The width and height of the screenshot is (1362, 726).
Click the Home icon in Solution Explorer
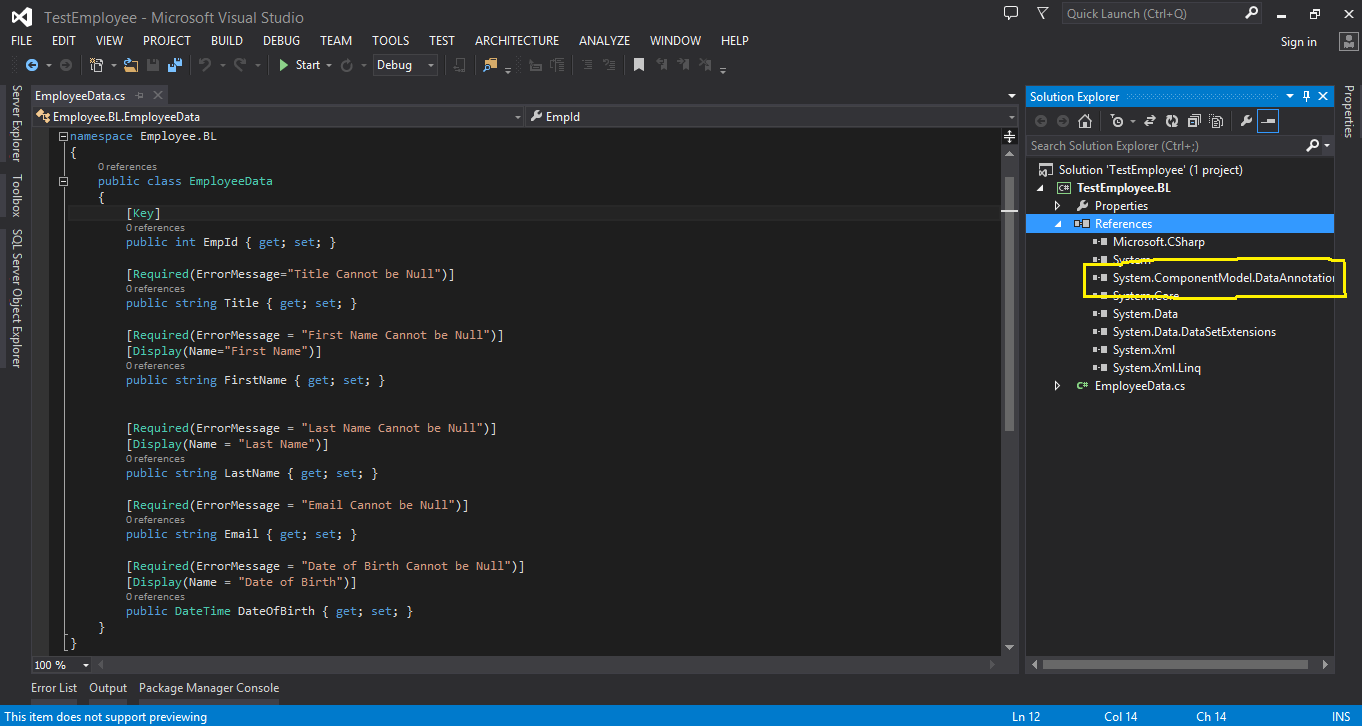1086,121
